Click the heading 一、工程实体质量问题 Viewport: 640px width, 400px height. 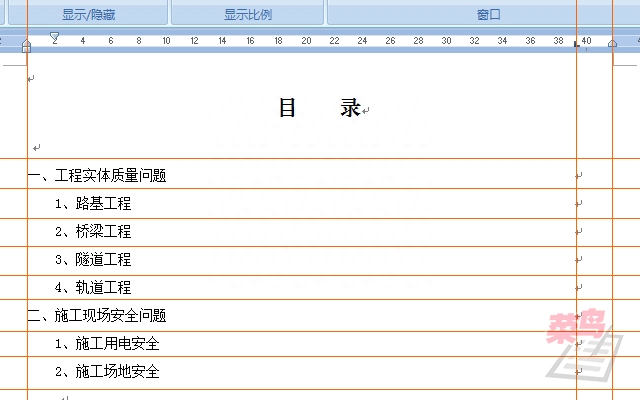[97, 176]
